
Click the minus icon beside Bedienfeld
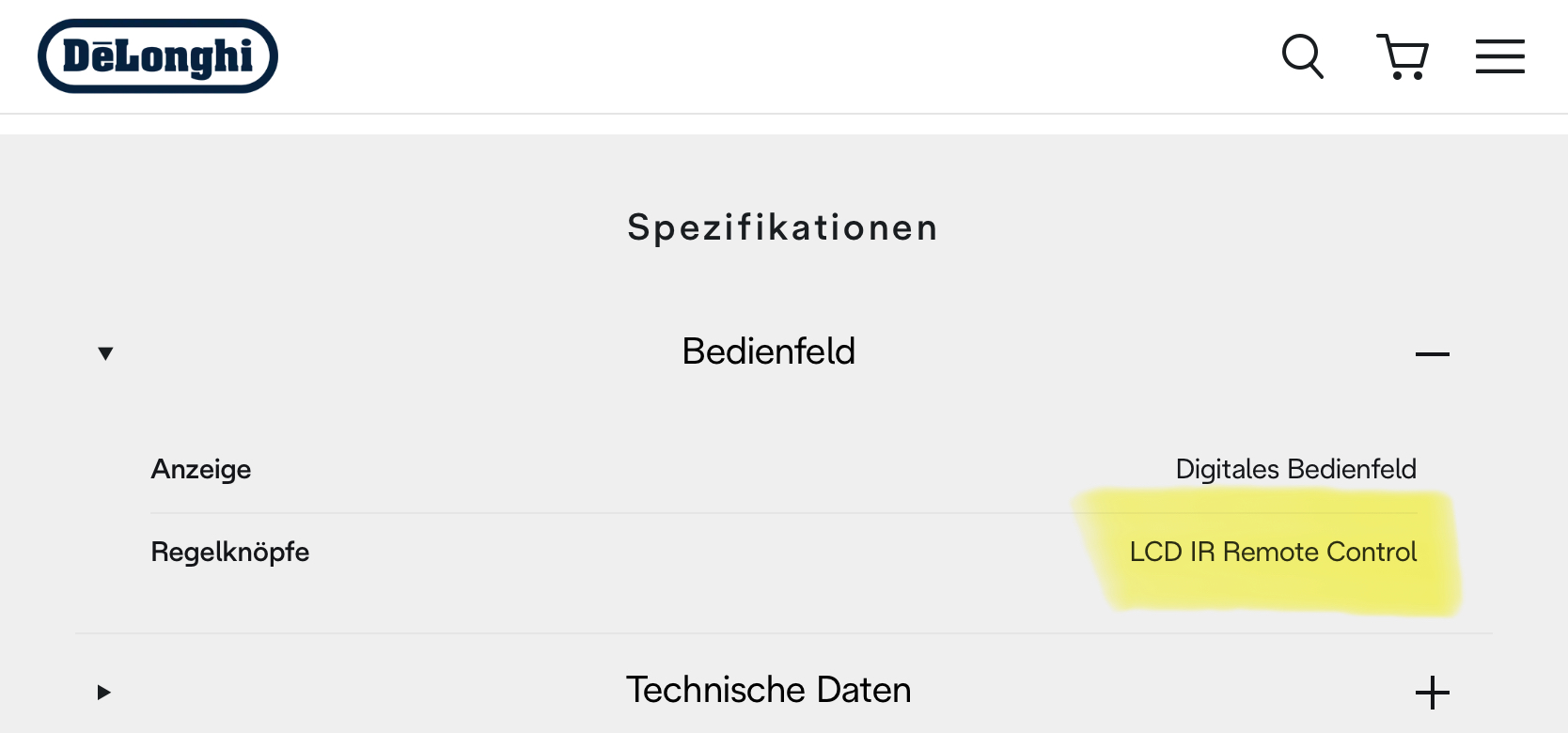click(x=1432, y=354)
